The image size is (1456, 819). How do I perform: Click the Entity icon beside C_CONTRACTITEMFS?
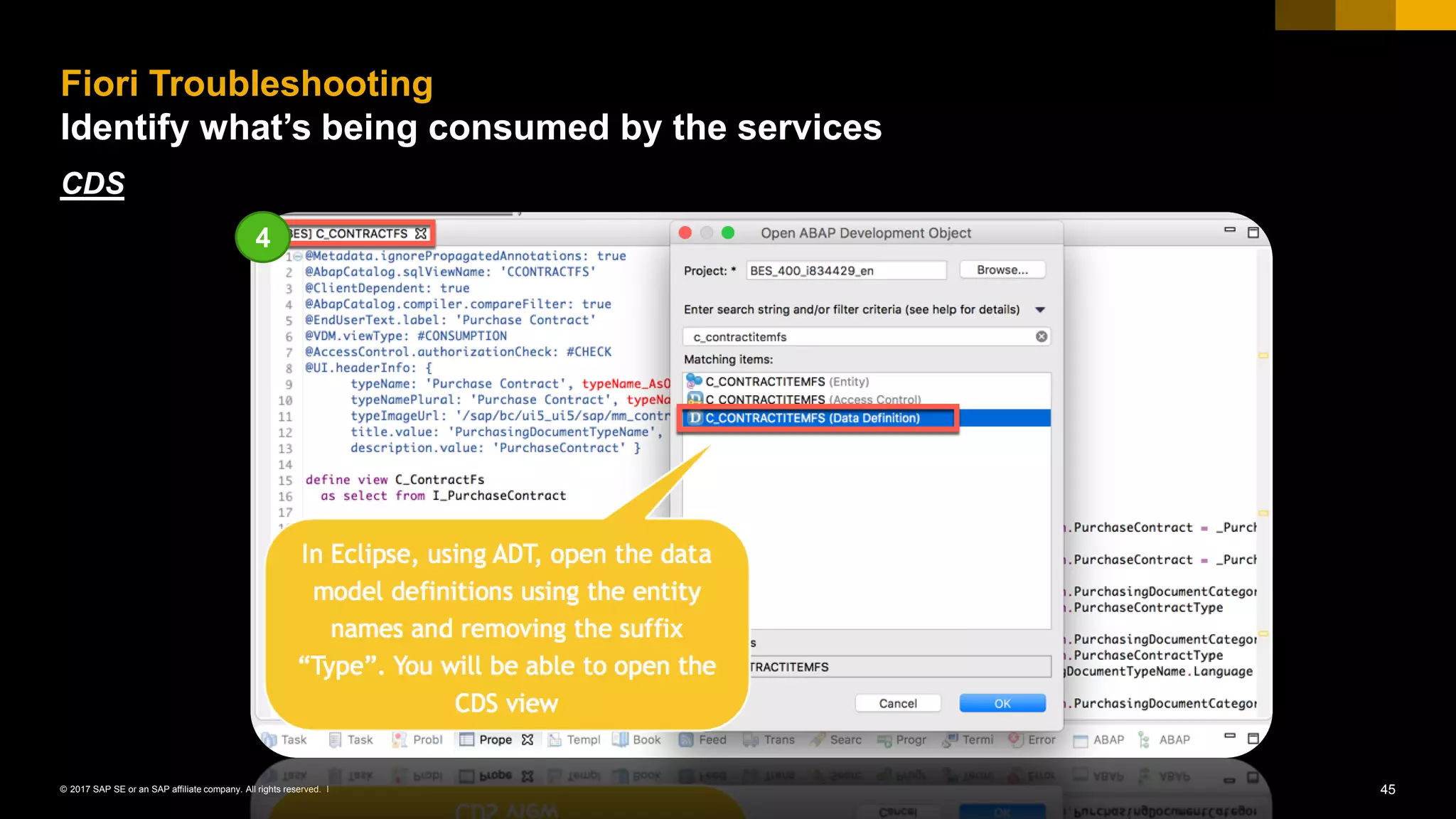694,381
